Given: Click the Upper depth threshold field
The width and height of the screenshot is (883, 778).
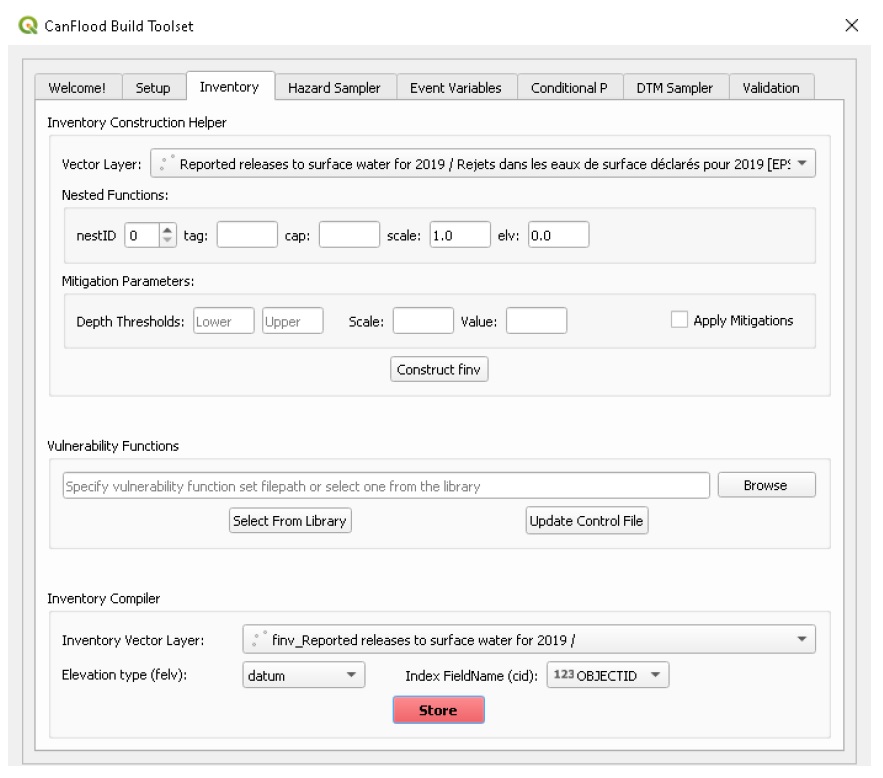Looking at the screenshot, I should coord(293,321).
